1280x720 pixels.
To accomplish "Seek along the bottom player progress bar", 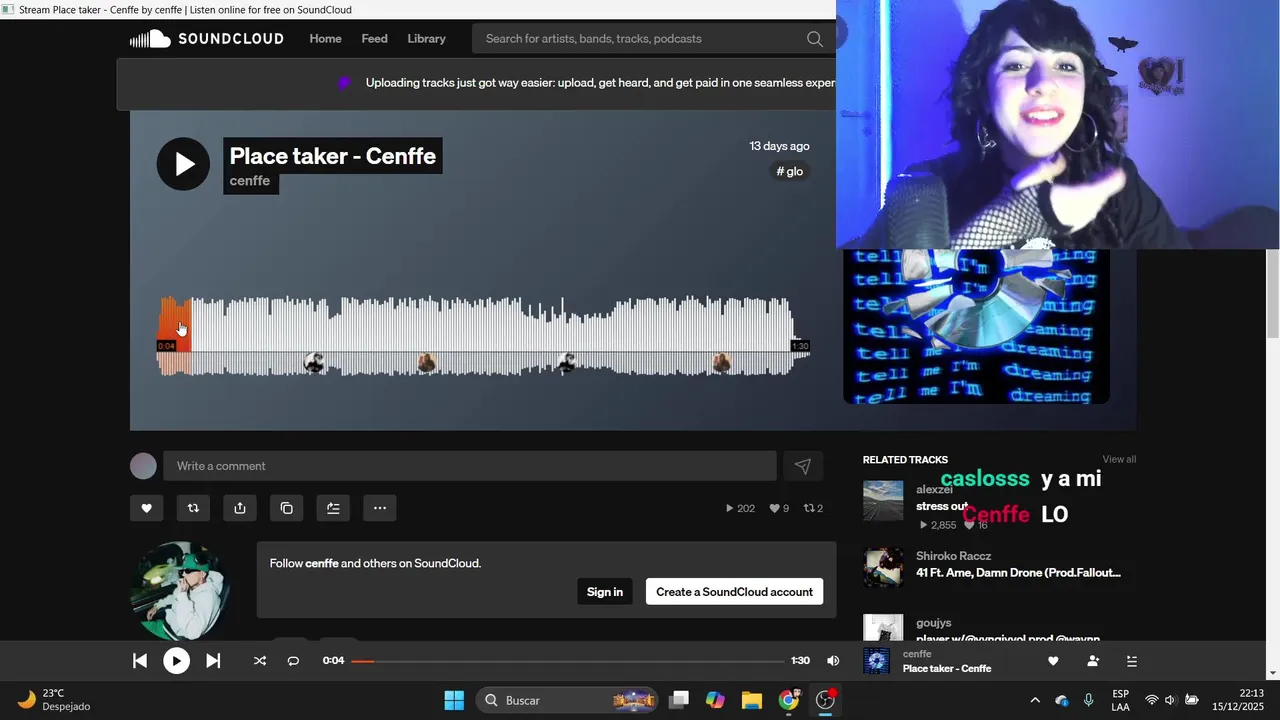I will 568,661.
